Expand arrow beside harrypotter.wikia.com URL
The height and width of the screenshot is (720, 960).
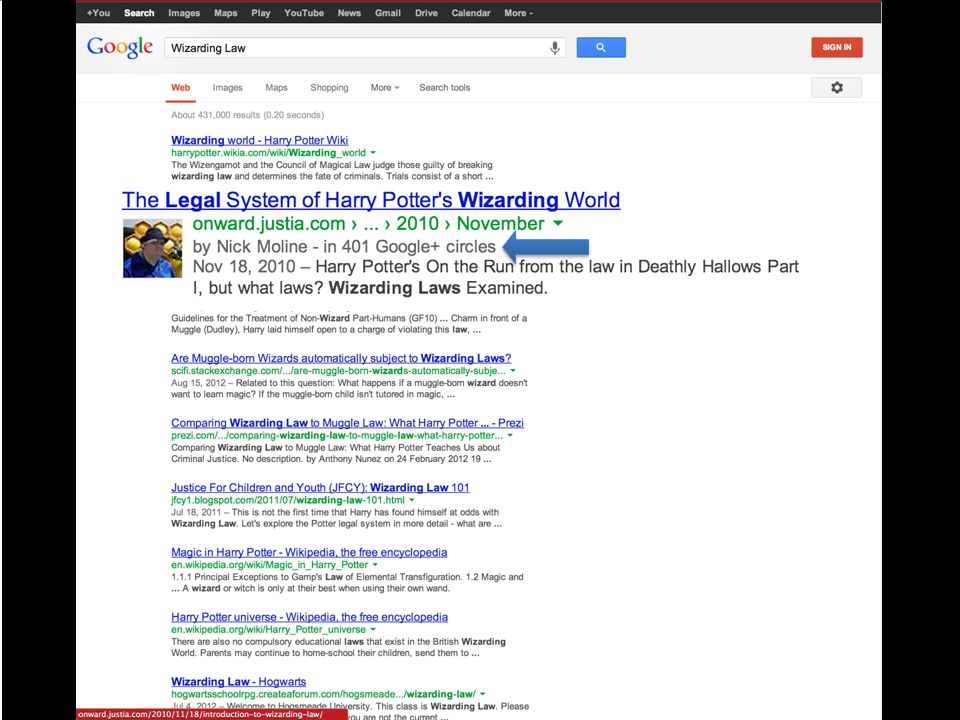pos(373,152)
